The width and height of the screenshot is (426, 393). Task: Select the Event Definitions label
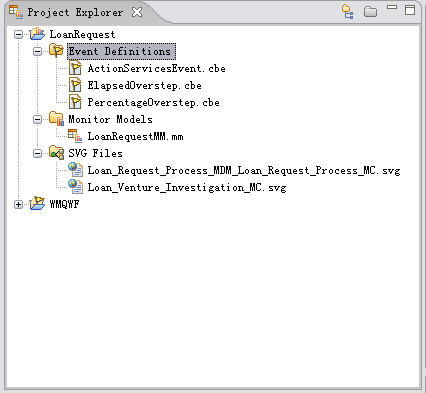coord(121,51)
